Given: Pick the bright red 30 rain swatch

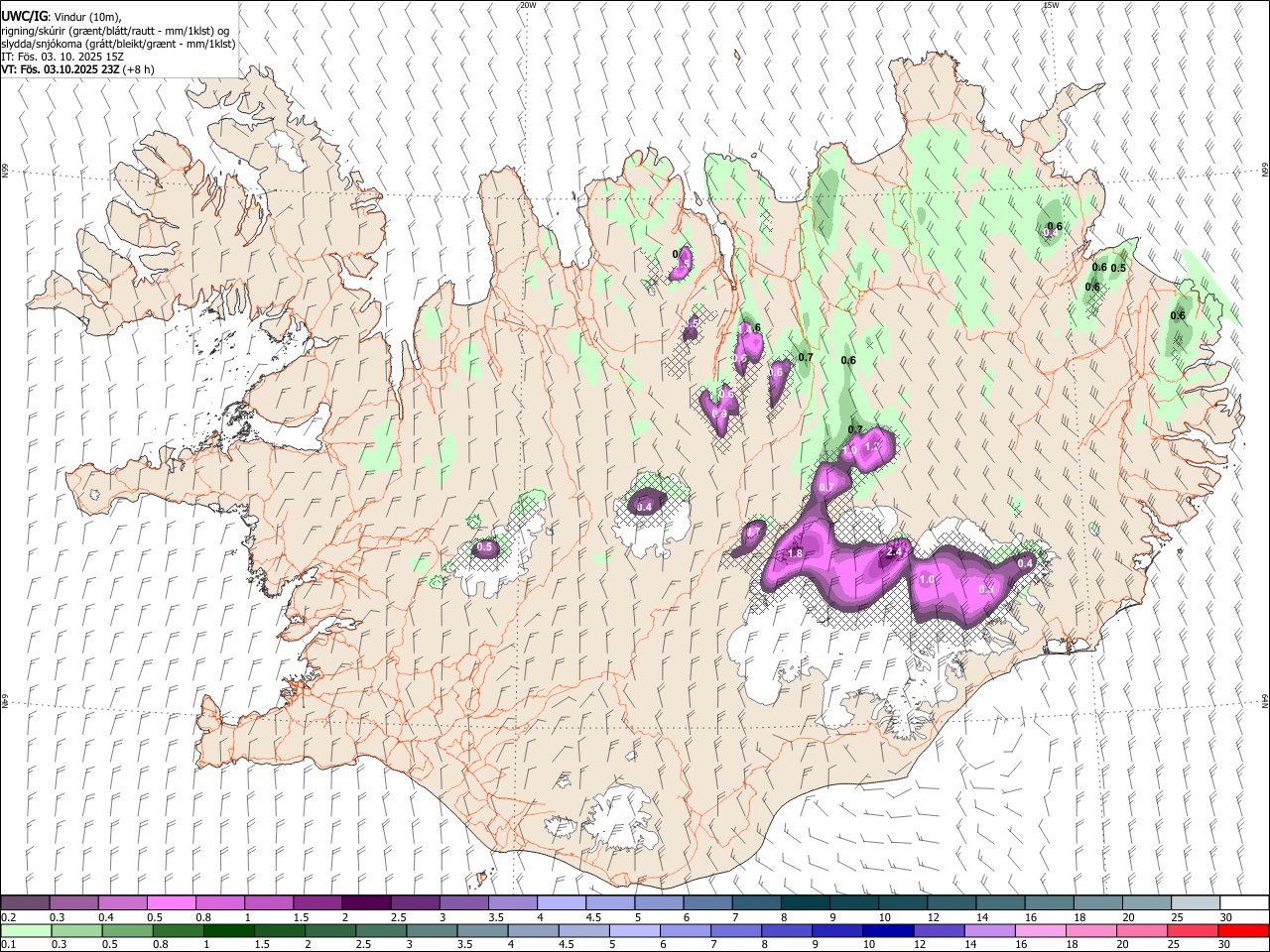Looking at the screenshot, I should click(x=1243, y=931).
